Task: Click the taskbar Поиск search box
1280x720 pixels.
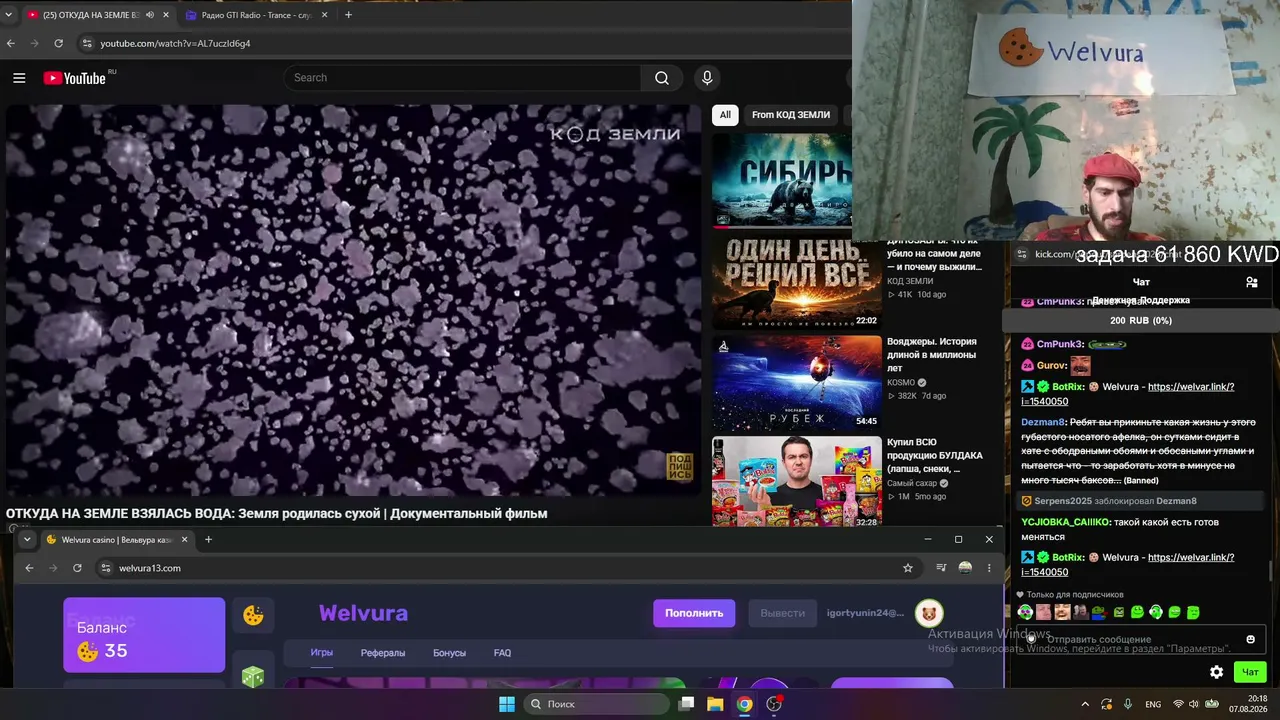Action: tap(597, 704)
